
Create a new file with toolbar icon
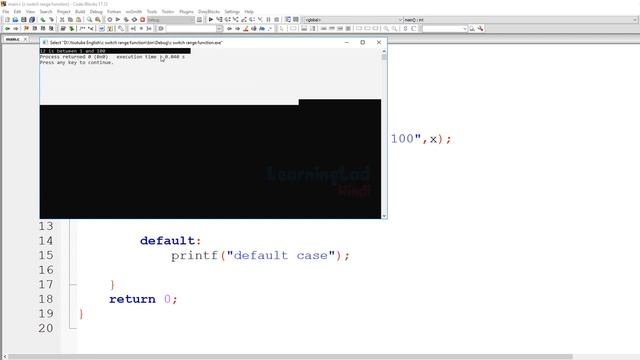(7, 20)
